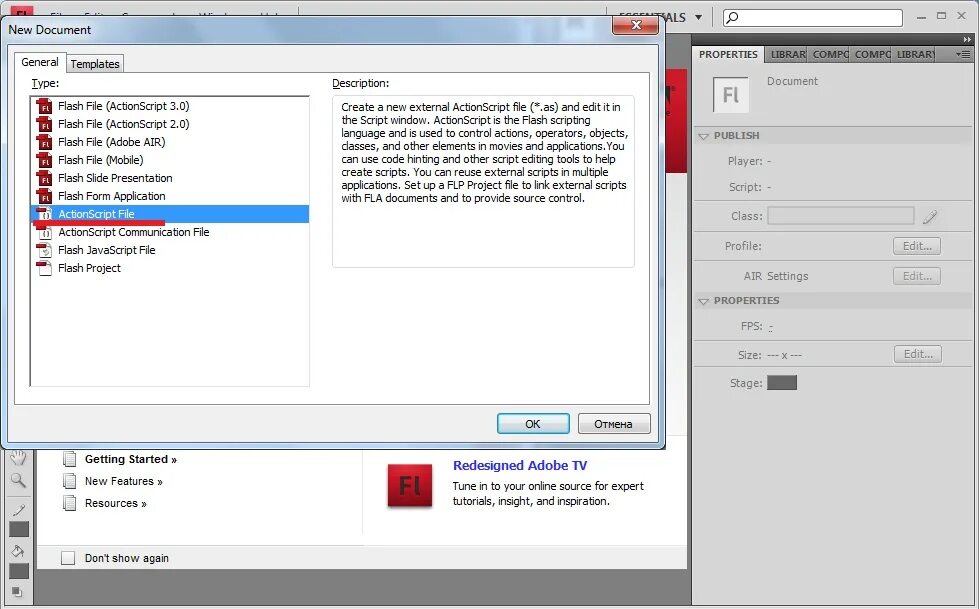This screenshot has height=609, width=980.
Task: Select Flash File (ActionScript 3.0) type
Action: 169,106
